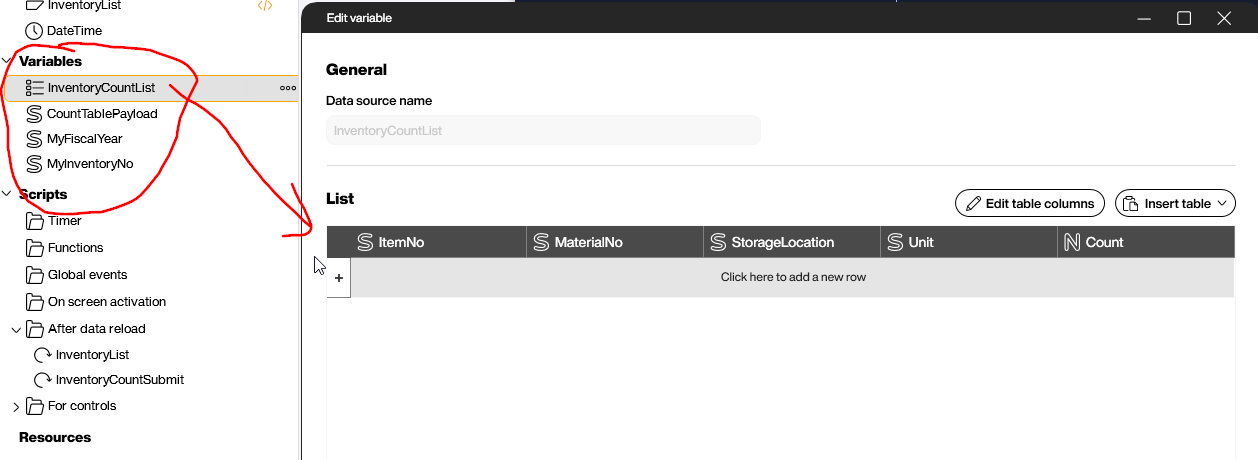Viewport: 1258px width, 460px height.
Task: Click Edit table columns button
Action: pos(1030,203)
